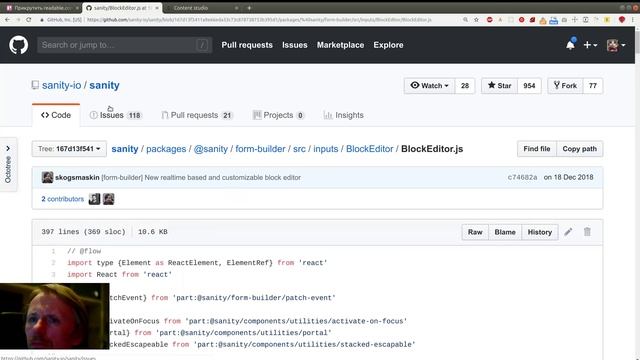Bookmark page with star icon
This screenshot has height=360, width=640.
tap(476, 20)
